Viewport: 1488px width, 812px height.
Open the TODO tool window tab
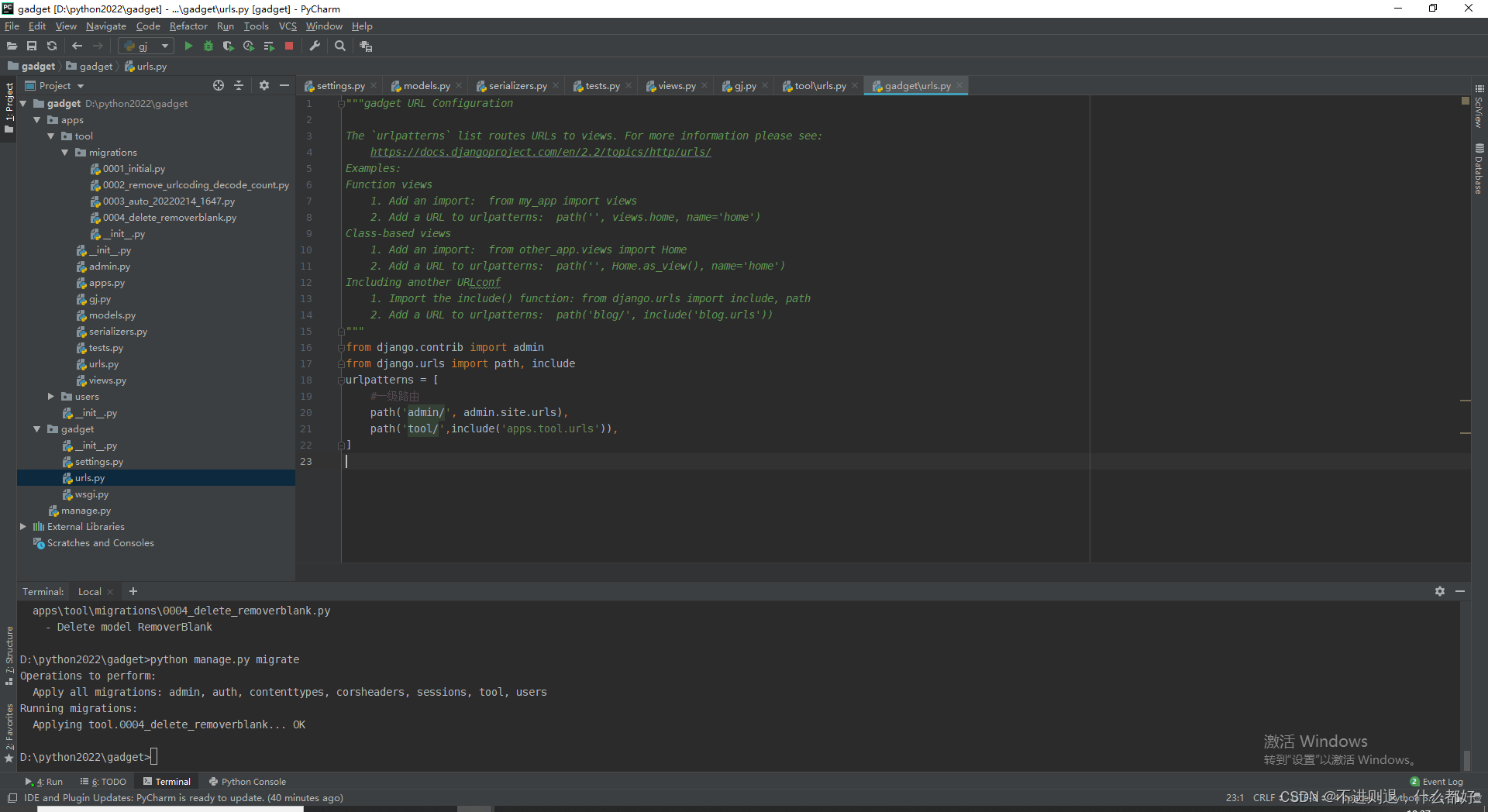point(103,782)
